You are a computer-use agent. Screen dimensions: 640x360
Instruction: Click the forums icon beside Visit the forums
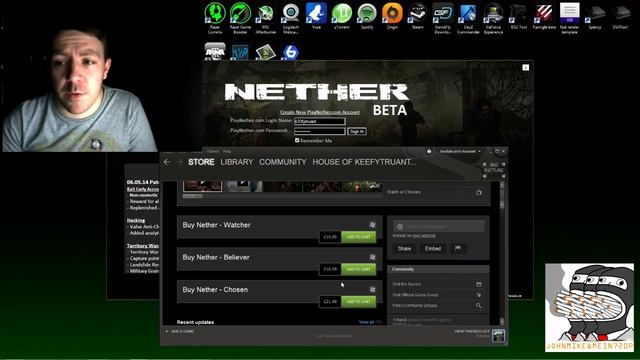point(479,284)
